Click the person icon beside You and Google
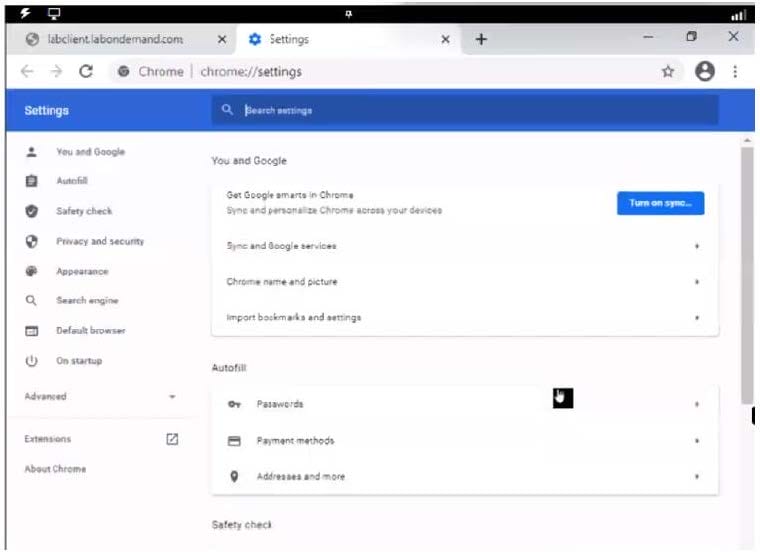 click(32, 152)
